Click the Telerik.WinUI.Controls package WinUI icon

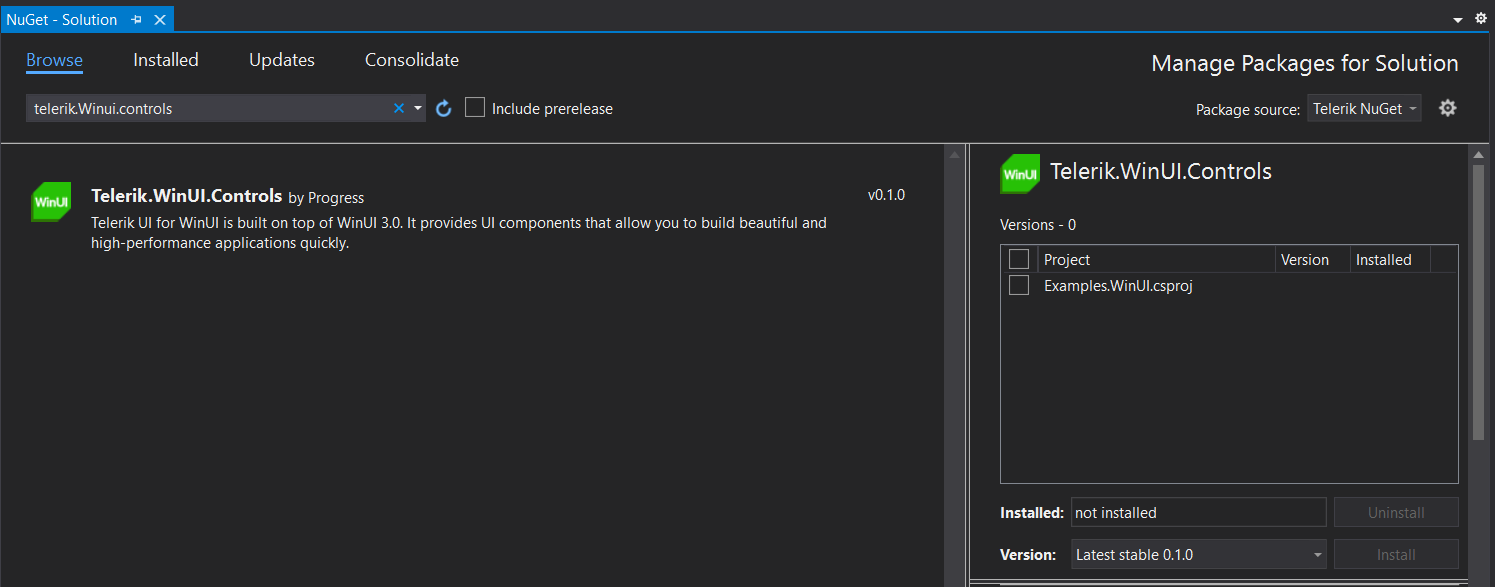(50, 202)
